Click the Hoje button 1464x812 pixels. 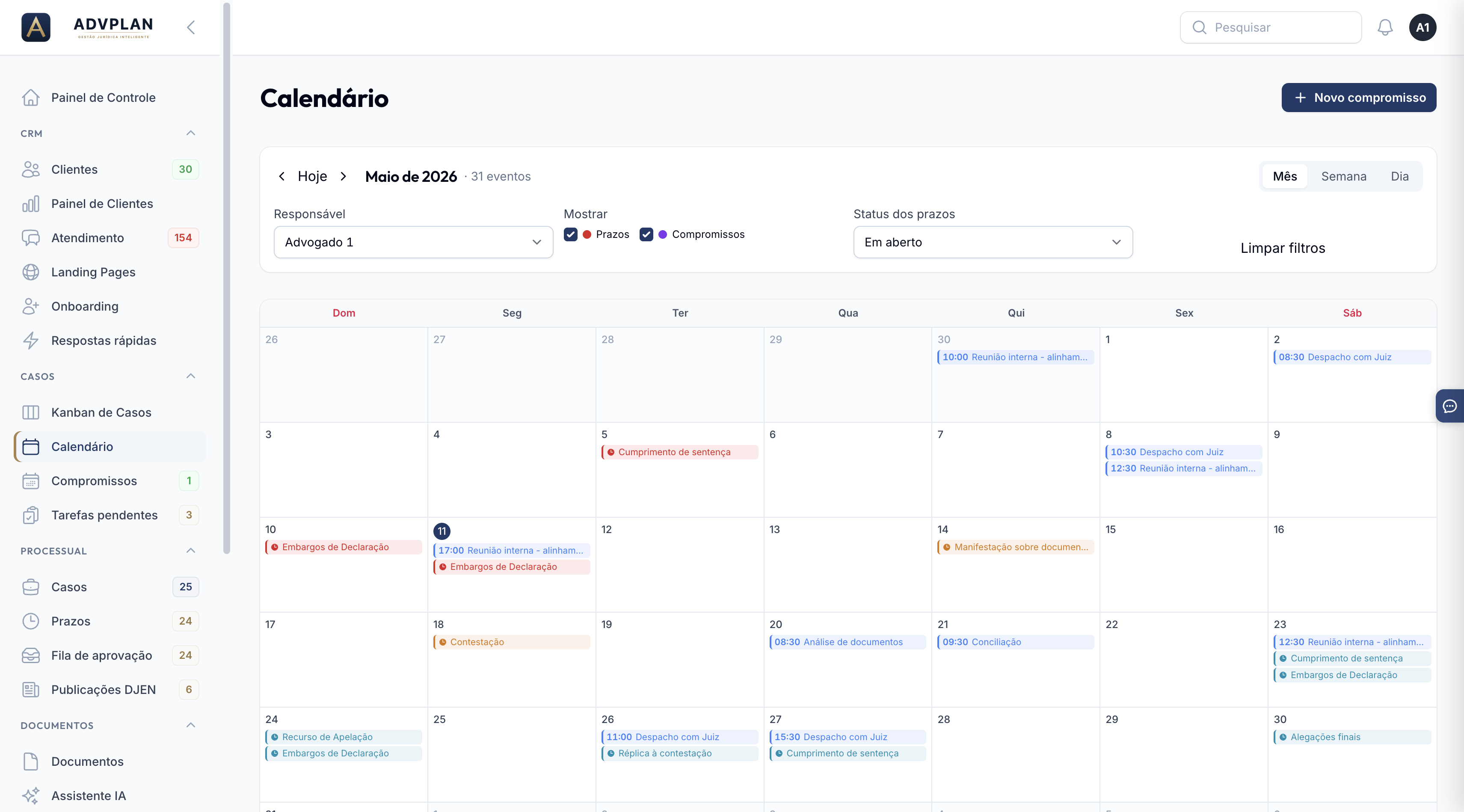313,176
